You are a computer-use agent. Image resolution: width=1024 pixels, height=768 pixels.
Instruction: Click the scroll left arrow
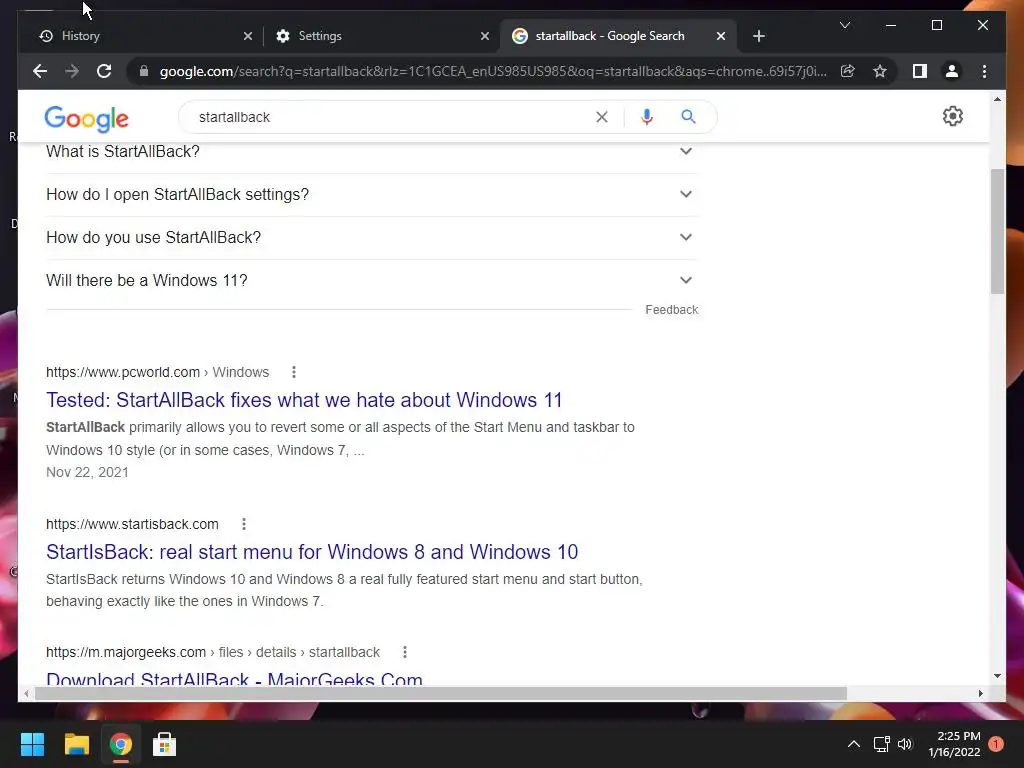(26, 694)
